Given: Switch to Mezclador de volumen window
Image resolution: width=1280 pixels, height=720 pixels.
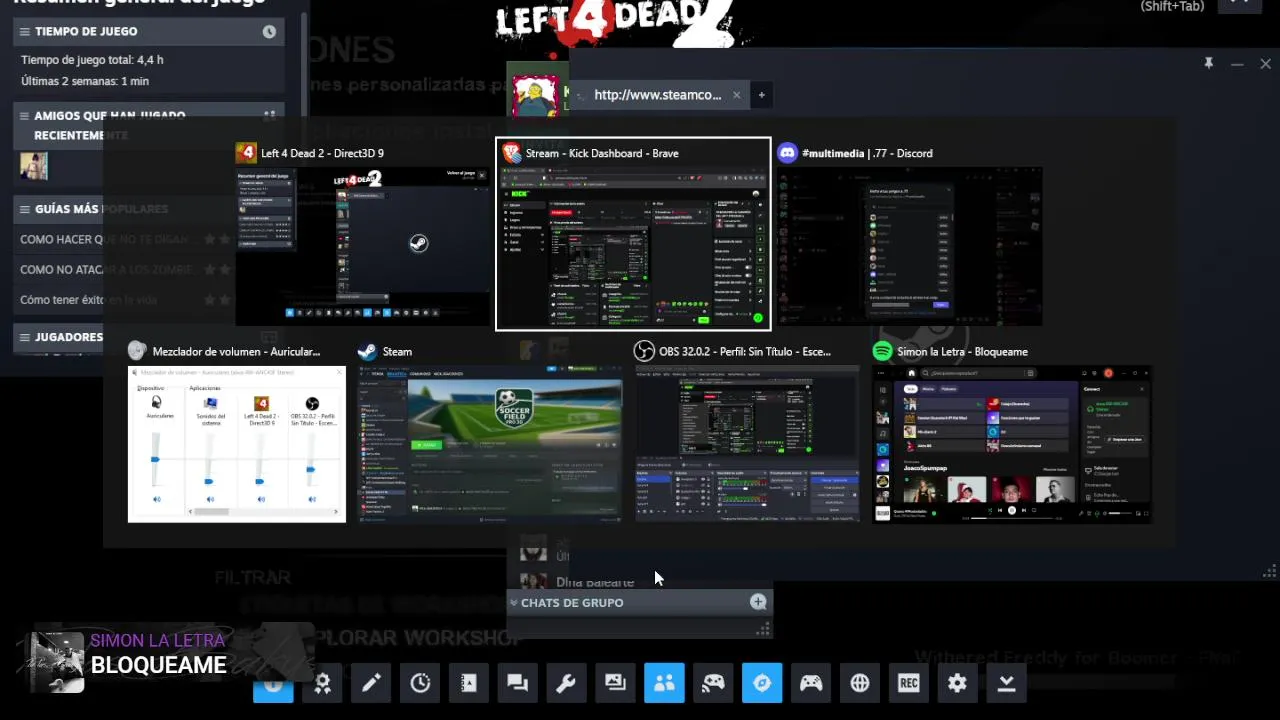Looking at the screenshot, I should tap(237, 432).
